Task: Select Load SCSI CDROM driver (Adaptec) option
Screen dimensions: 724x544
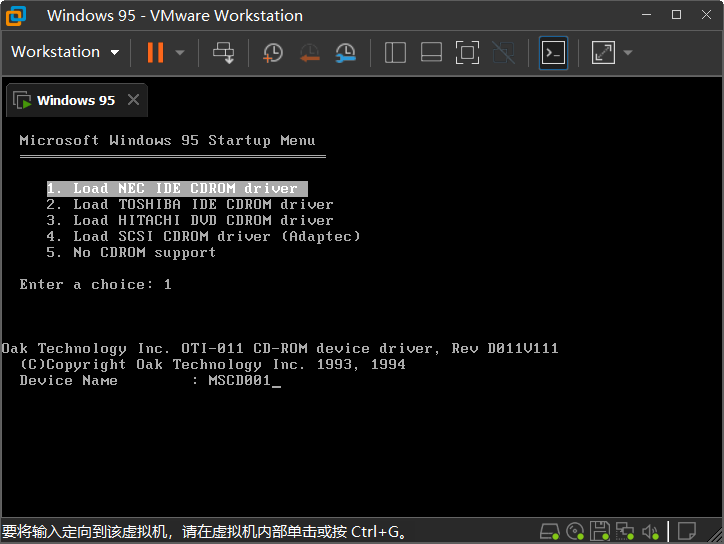Action: point(203,236)
